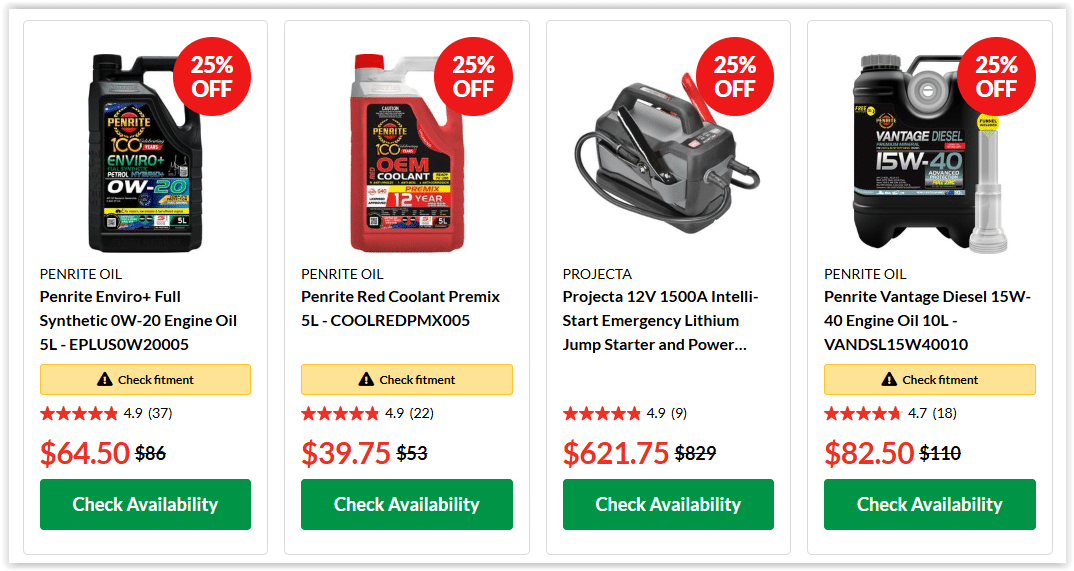1074x571 pixels.
Task: Open Penrite Enviro+ Full Synthetic 0W-20 title link
Action: [138, 320]
